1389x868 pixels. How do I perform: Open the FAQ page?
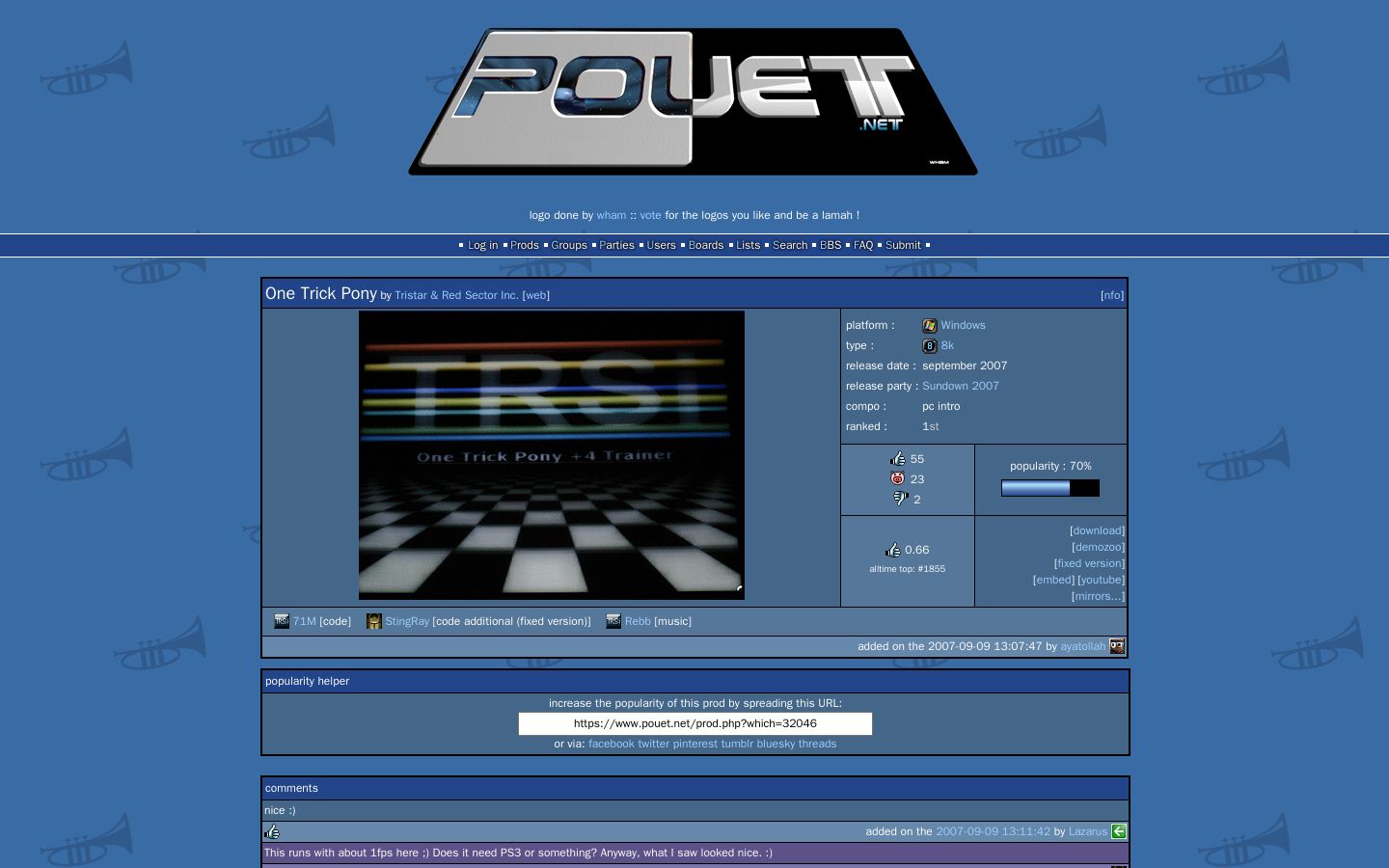coord(863,245)
